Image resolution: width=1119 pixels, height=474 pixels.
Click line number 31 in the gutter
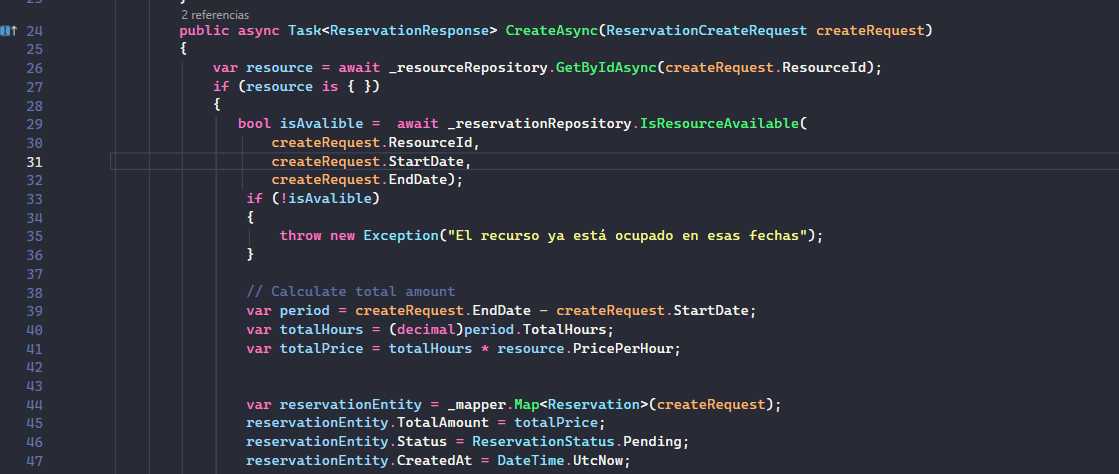pyautogui.click(x=34, y=162)
